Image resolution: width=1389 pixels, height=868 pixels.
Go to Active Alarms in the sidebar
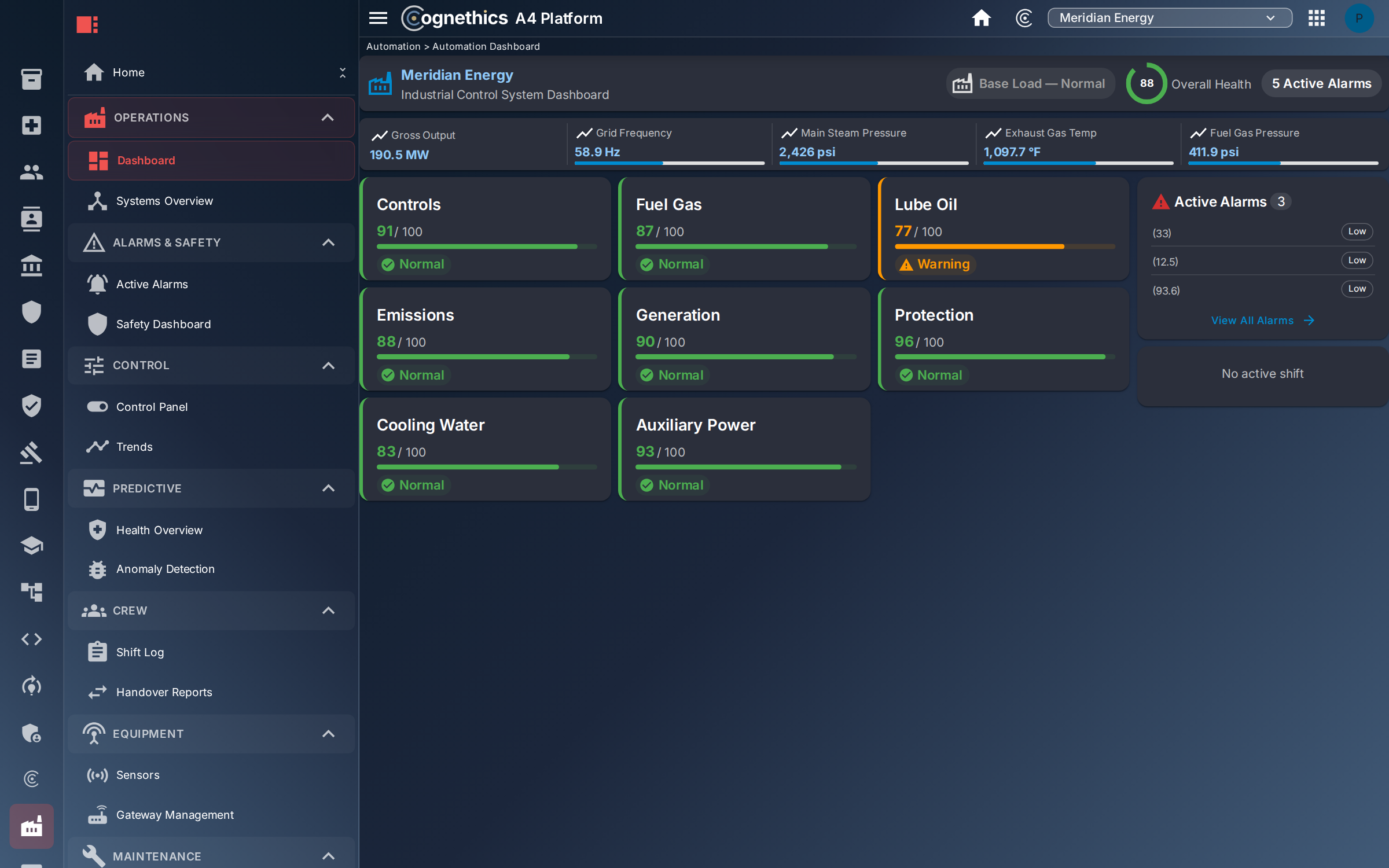(x=211, y=284)
